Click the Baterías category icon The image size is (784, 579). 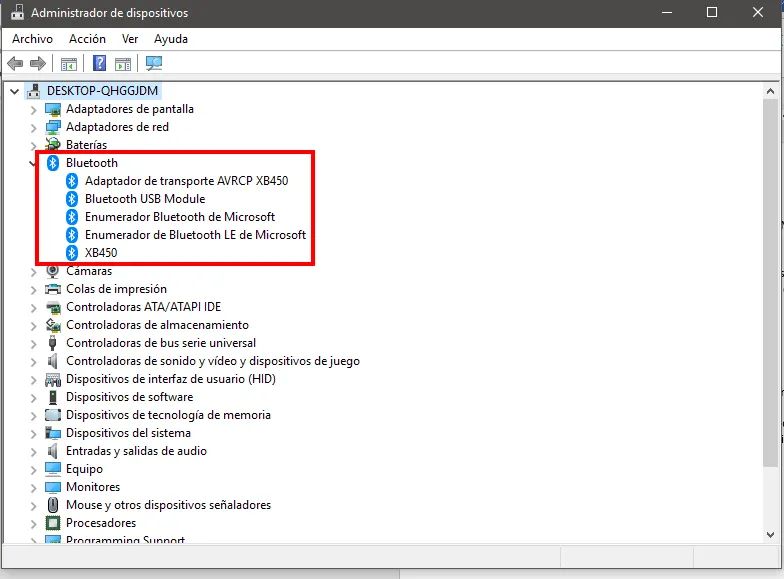pyautogui.click(x=53, y=144)
